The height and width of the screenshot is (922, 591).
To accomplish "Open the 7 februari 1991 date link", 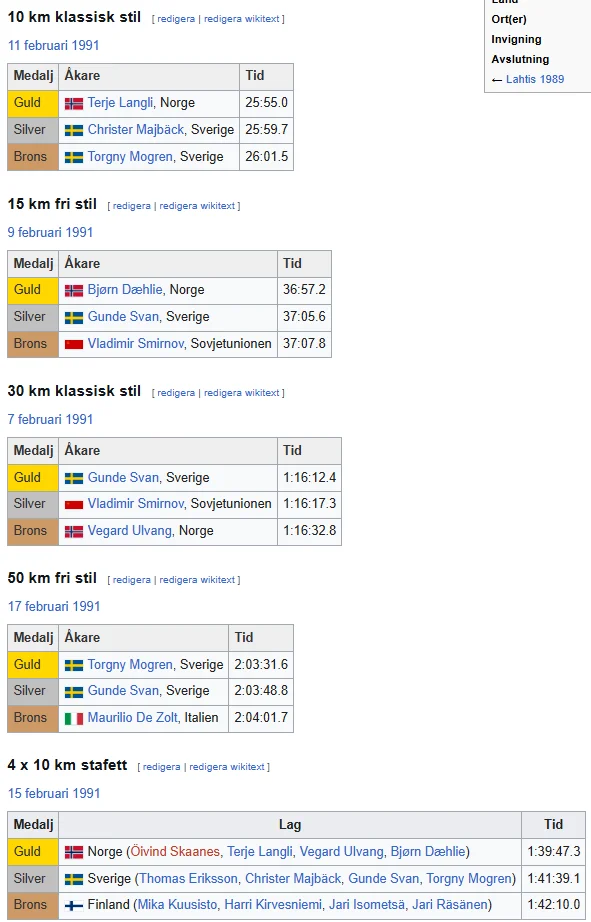I will coord(51,419).
